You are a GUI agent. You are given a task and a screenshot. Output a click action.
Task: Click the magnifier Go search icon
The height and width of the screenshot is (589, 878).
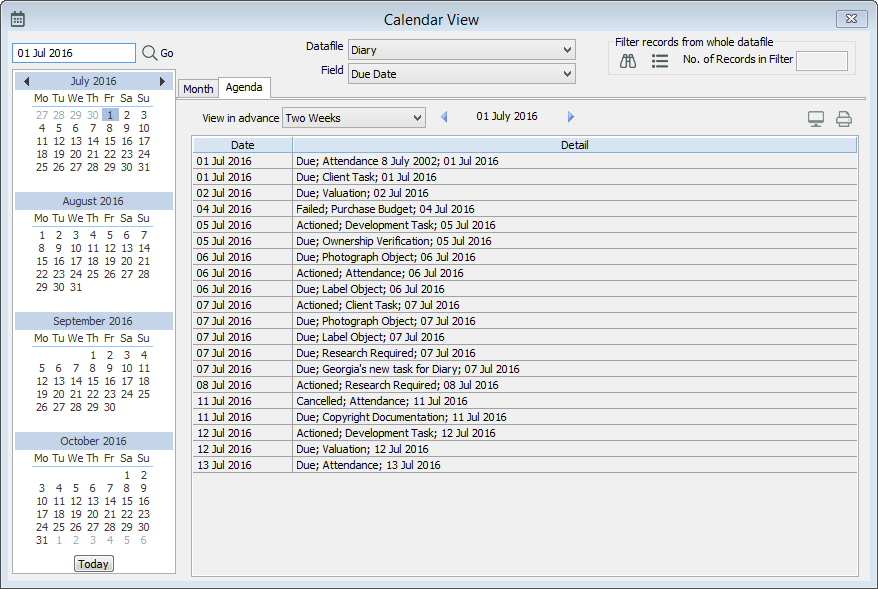click(149, 53)
